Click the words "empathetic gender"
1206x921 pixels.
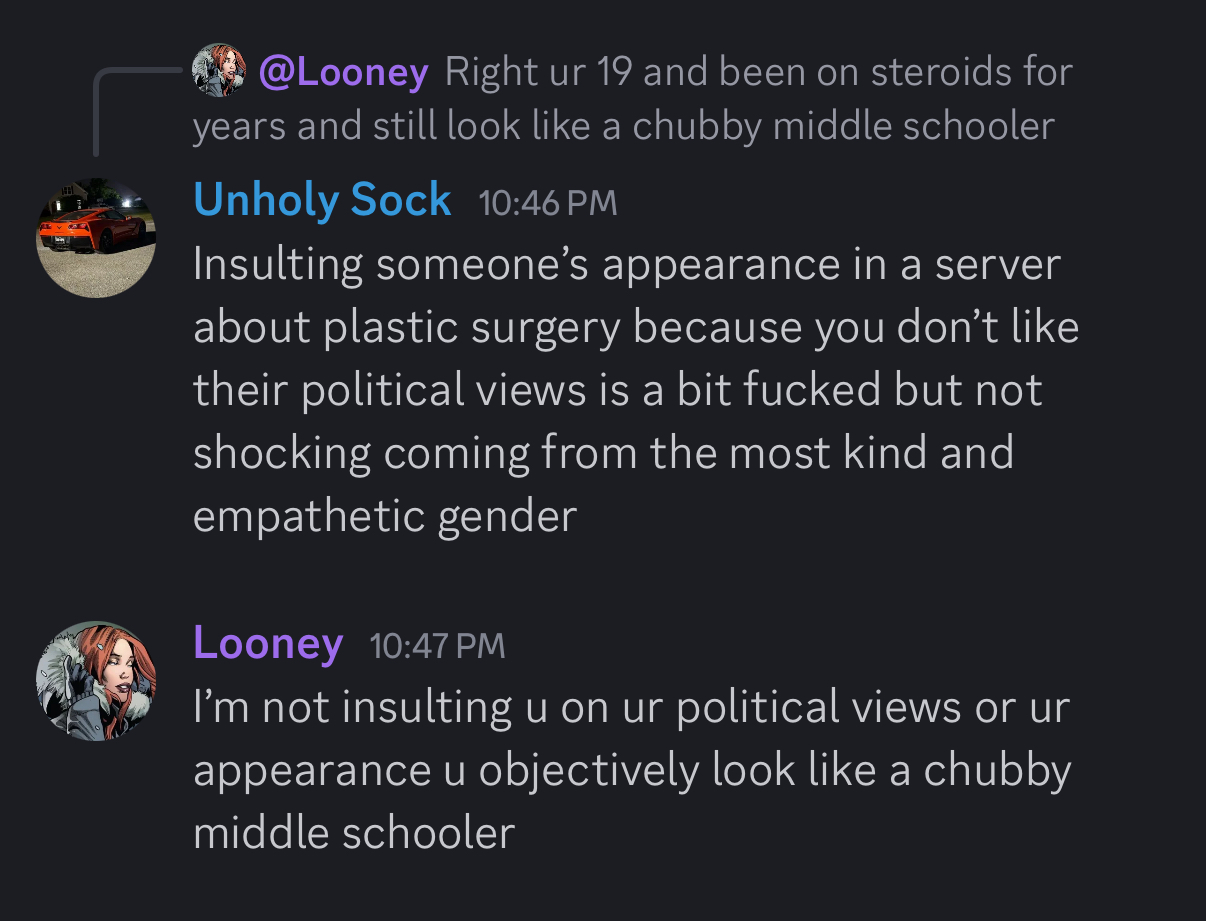385,516
